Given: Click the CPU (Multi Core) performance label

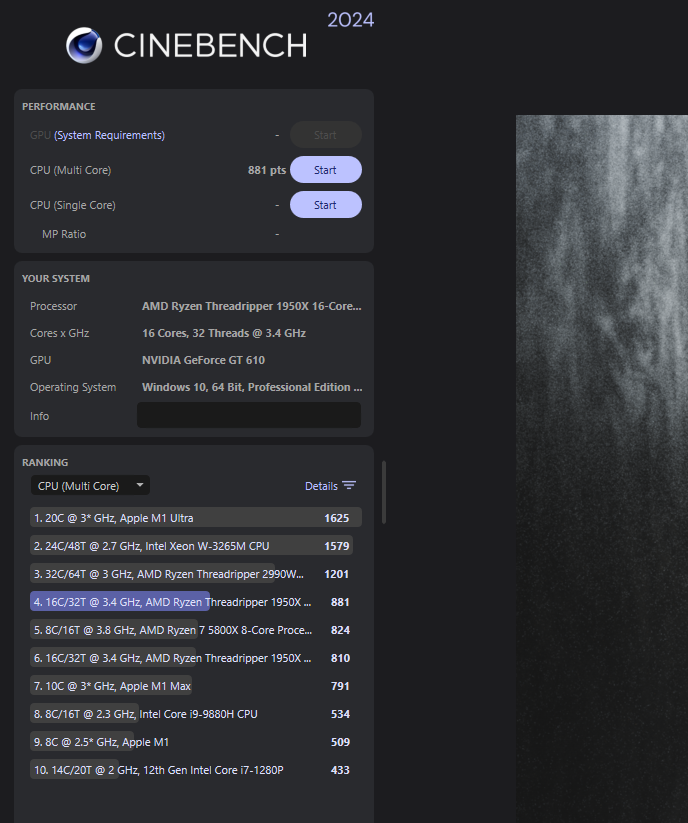Looking at the screenshot, I should coord(70,170).
